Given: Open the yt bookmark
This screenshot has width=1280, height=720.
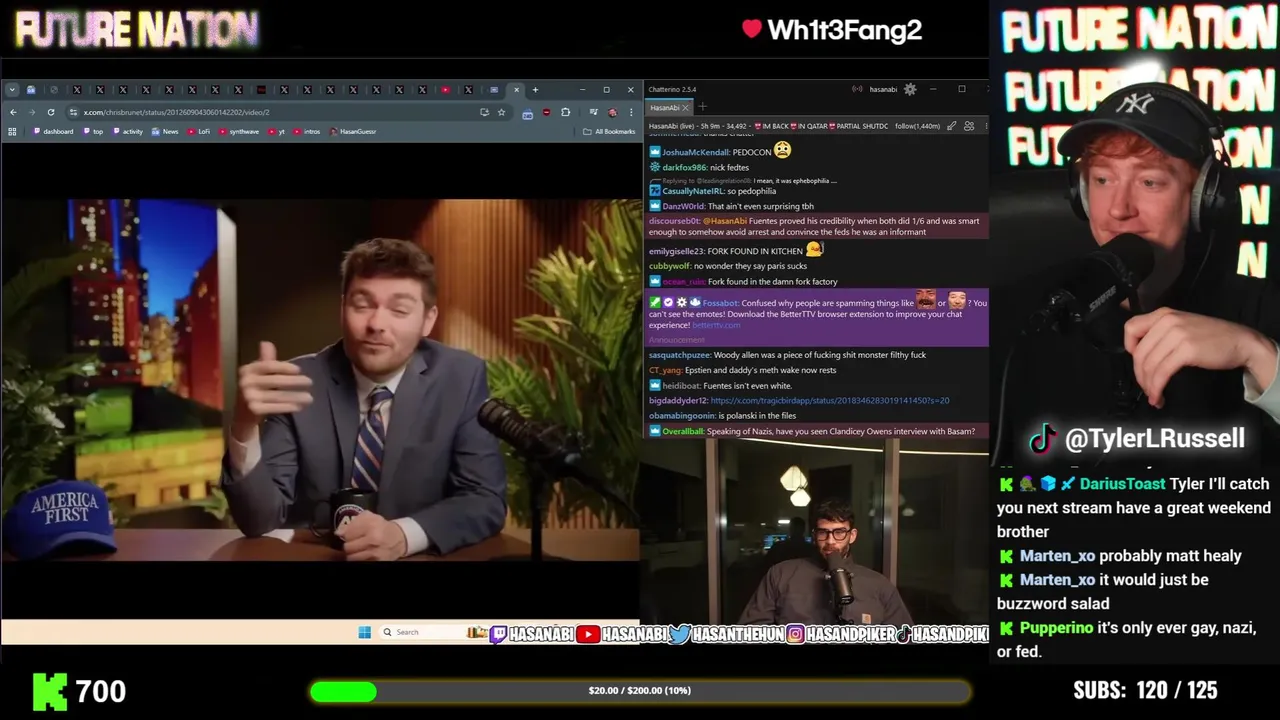Looking at the screenshot, I should click(275, 131).
